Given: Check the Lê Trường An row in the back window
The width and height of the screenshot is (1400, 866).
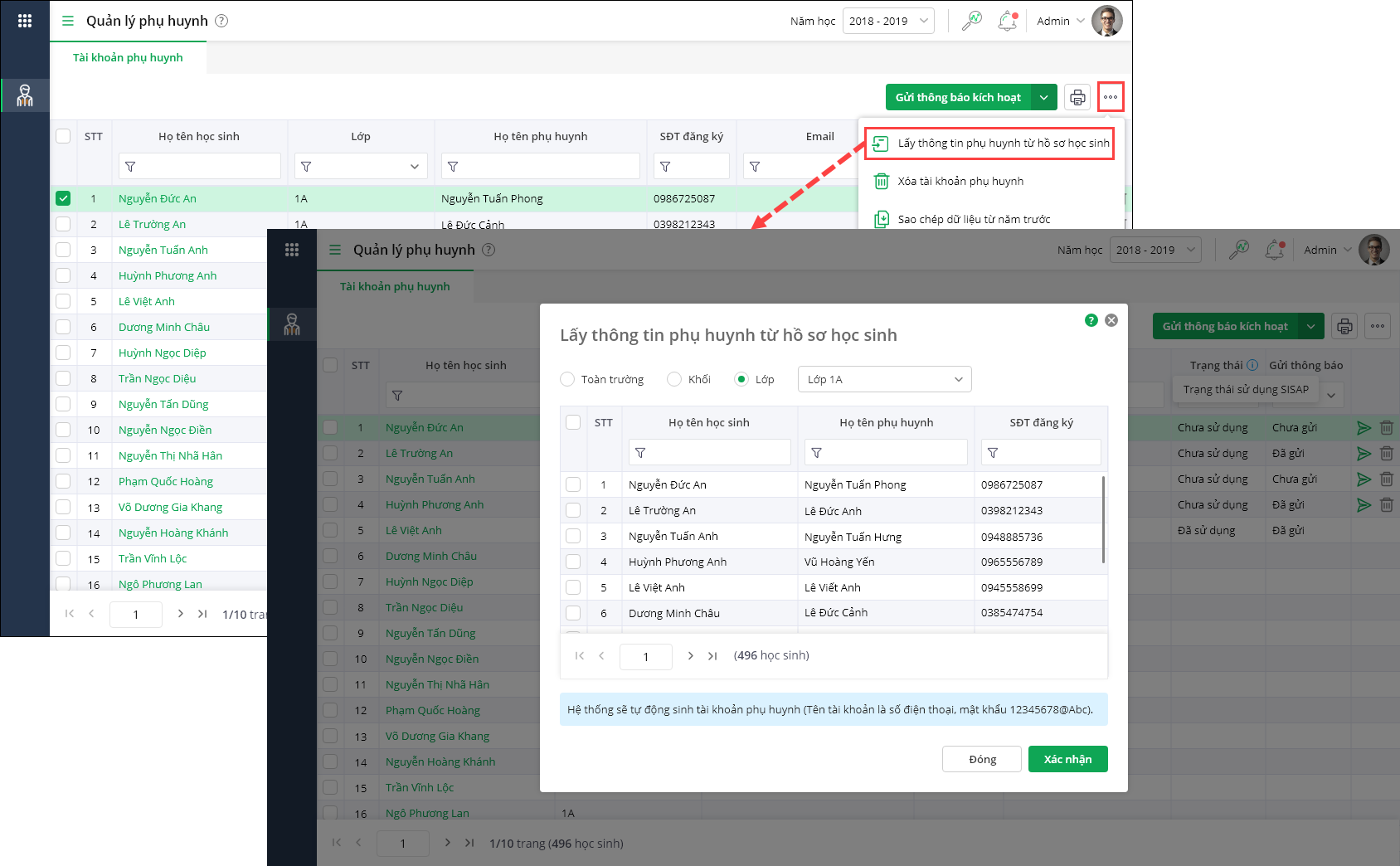Looking at the screenshot, I should coord(63,224).
